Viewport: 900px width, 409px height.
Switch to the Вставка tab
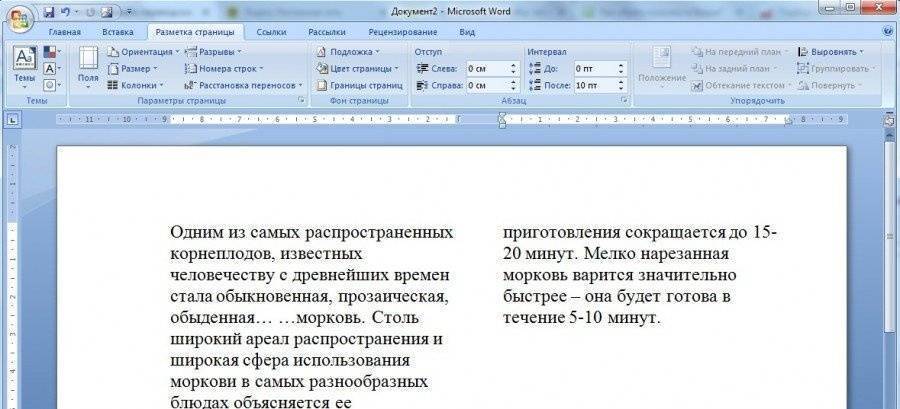(x=117, y=32)
